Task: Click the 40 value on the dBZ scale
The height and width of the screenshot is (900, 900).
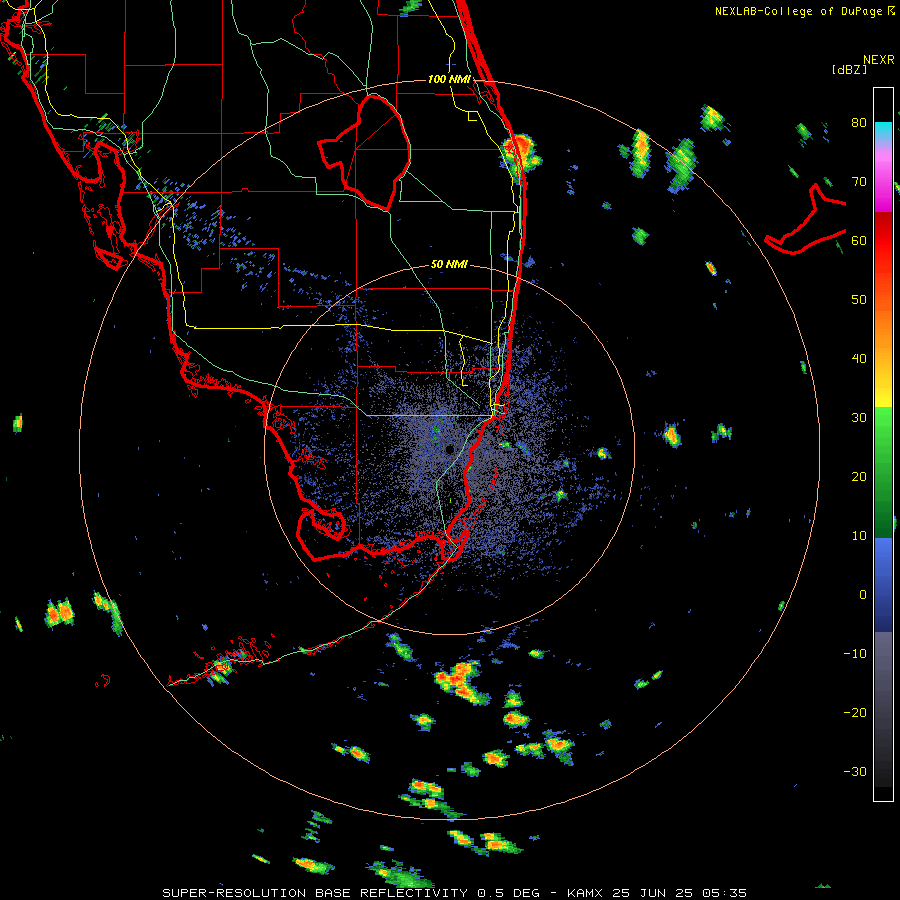Action: [859, 359]
